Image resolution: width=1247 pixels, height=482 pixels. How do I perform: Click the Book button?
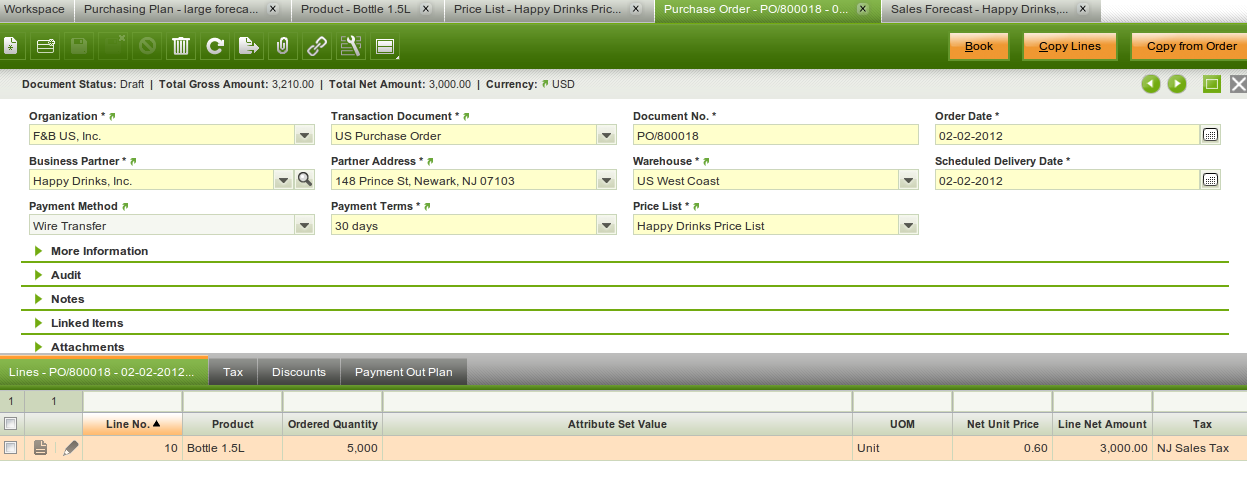click(x=978, y=46)
